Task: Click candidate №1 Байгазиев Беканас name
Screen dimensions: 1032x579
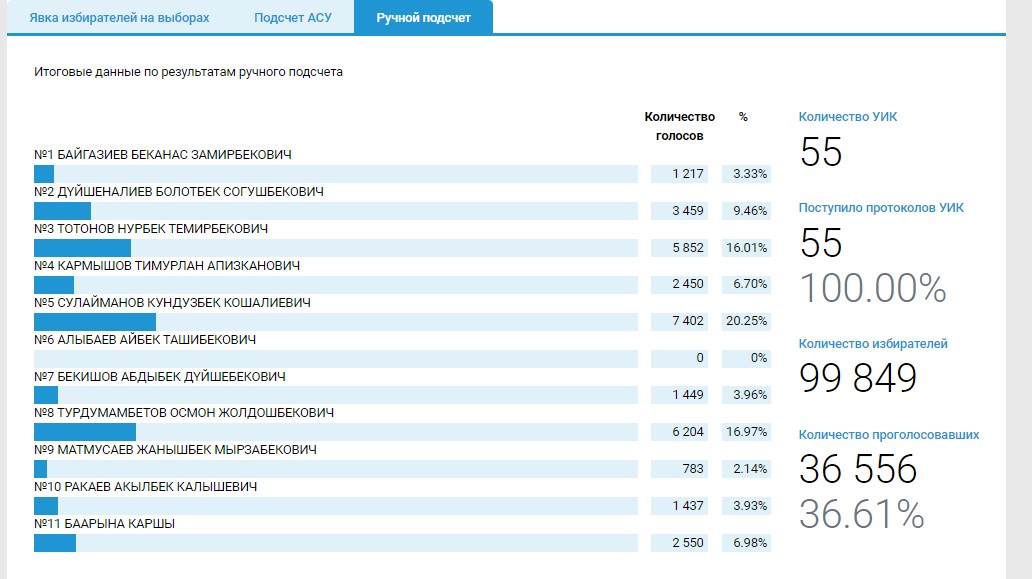Action: coord(162,155)
